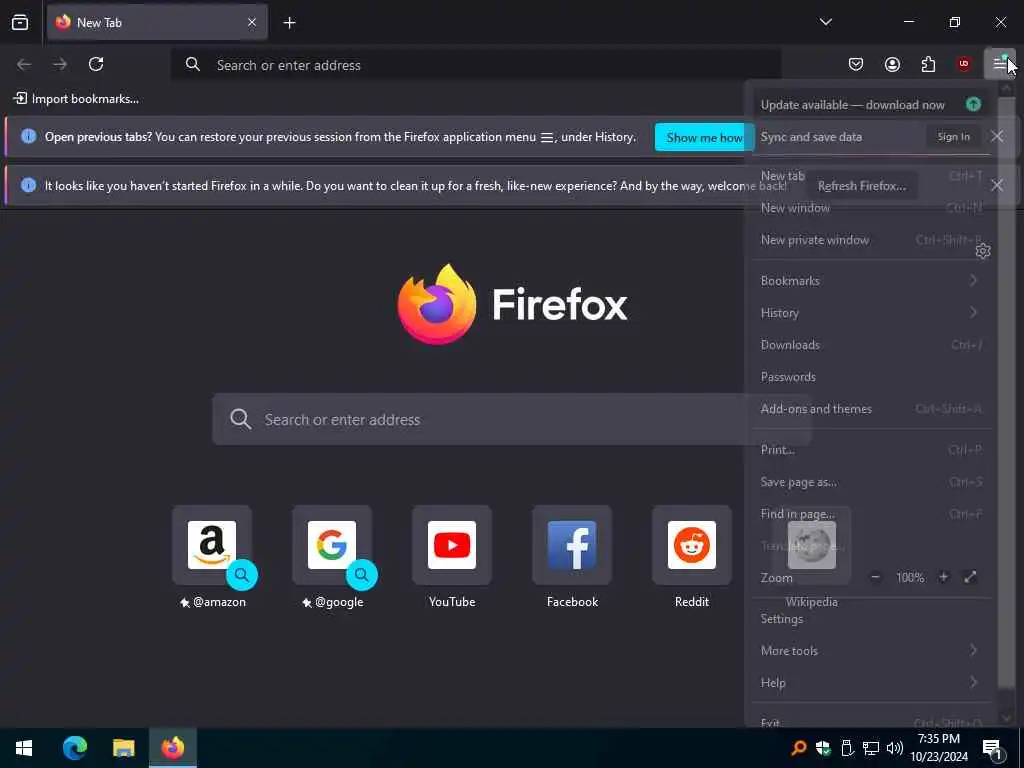The width and height of the screenshot is (1024, 768).
Task: Click the toolbar address bar field
Action: [476, 65]
